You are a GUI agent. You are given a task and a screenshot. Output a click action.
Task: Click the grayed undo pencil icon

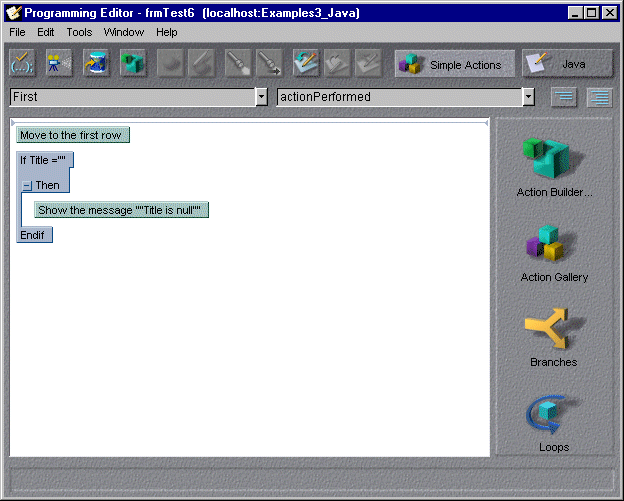(x=337, y=63)
